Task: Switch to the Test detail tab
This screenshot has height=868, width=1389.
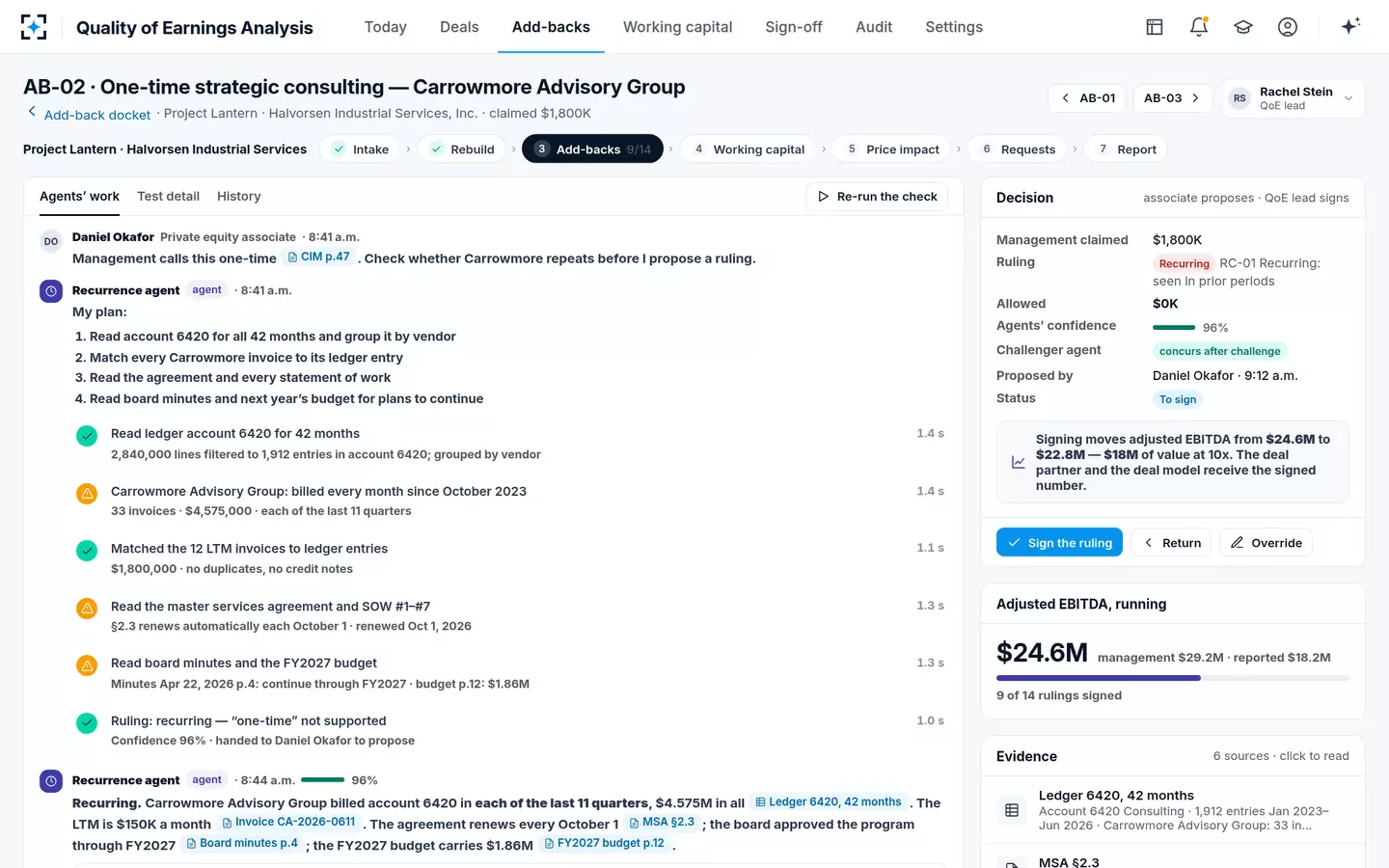Action: (169, 197)
